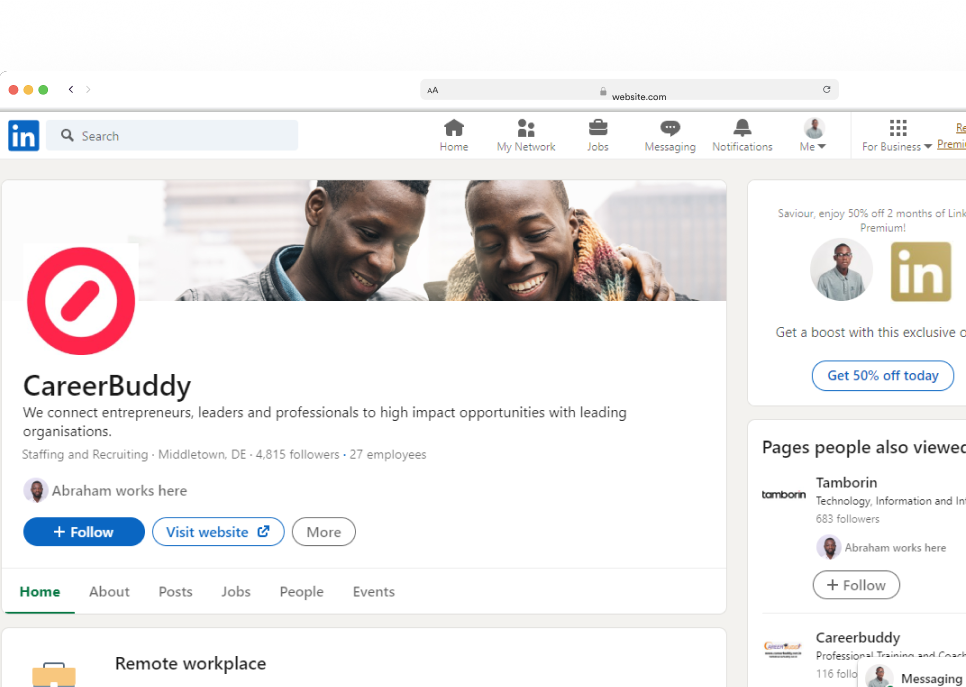Select the Home page tab
This screenshot has width=966, height=687.
click(39, 591)
